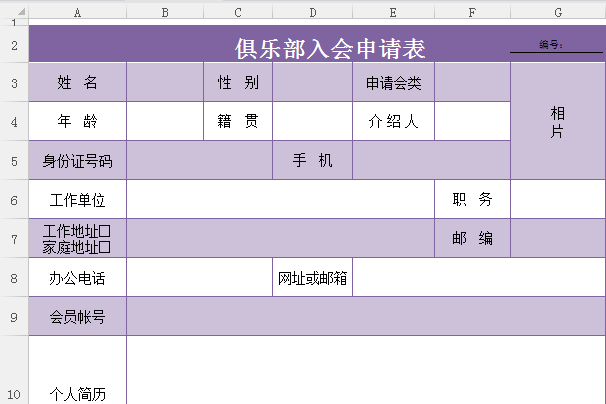Screen dimensions: 606x404
Task: Tick the 工作地址 checkbox
Action: pos(104,232)
